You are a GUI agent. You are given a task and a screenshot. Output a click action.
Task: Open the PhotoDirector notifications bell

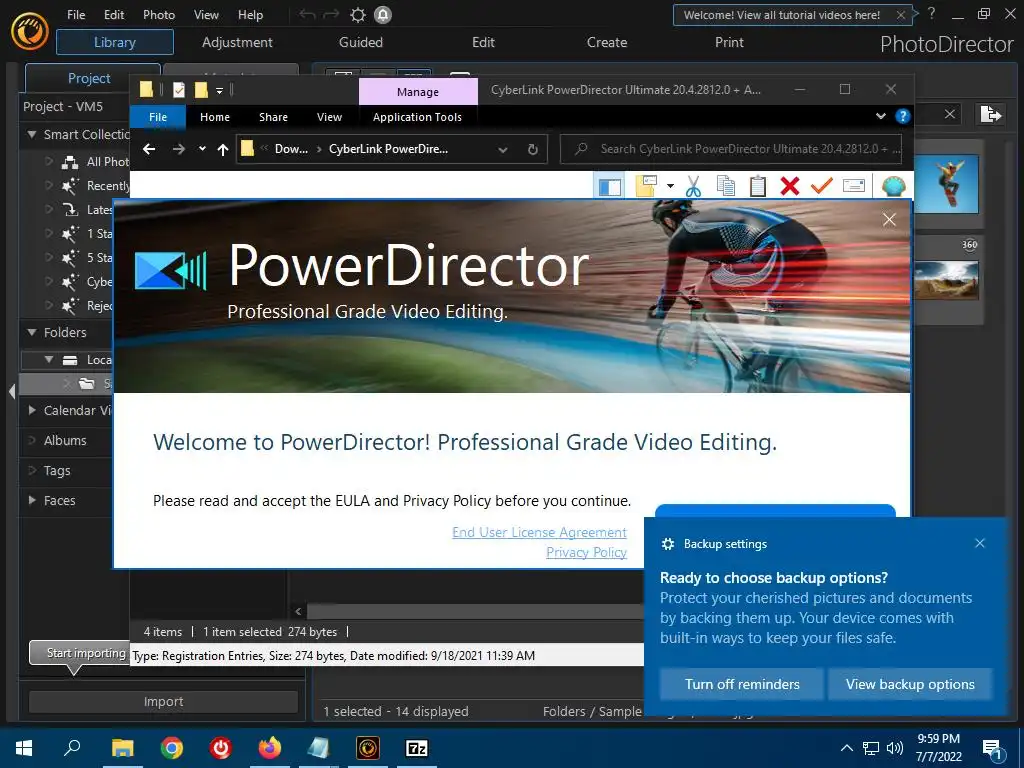tap(383, 14)
